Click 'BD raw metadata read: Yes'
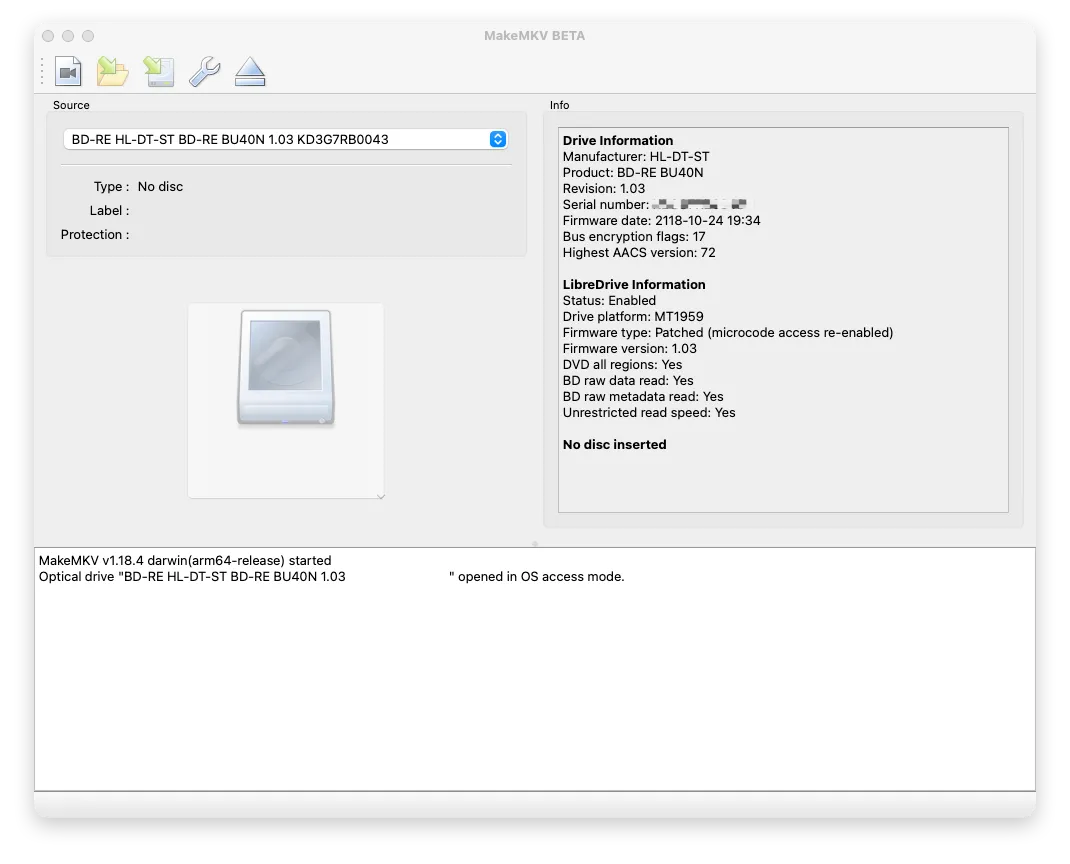1070x864 pixels. [643, 397]
